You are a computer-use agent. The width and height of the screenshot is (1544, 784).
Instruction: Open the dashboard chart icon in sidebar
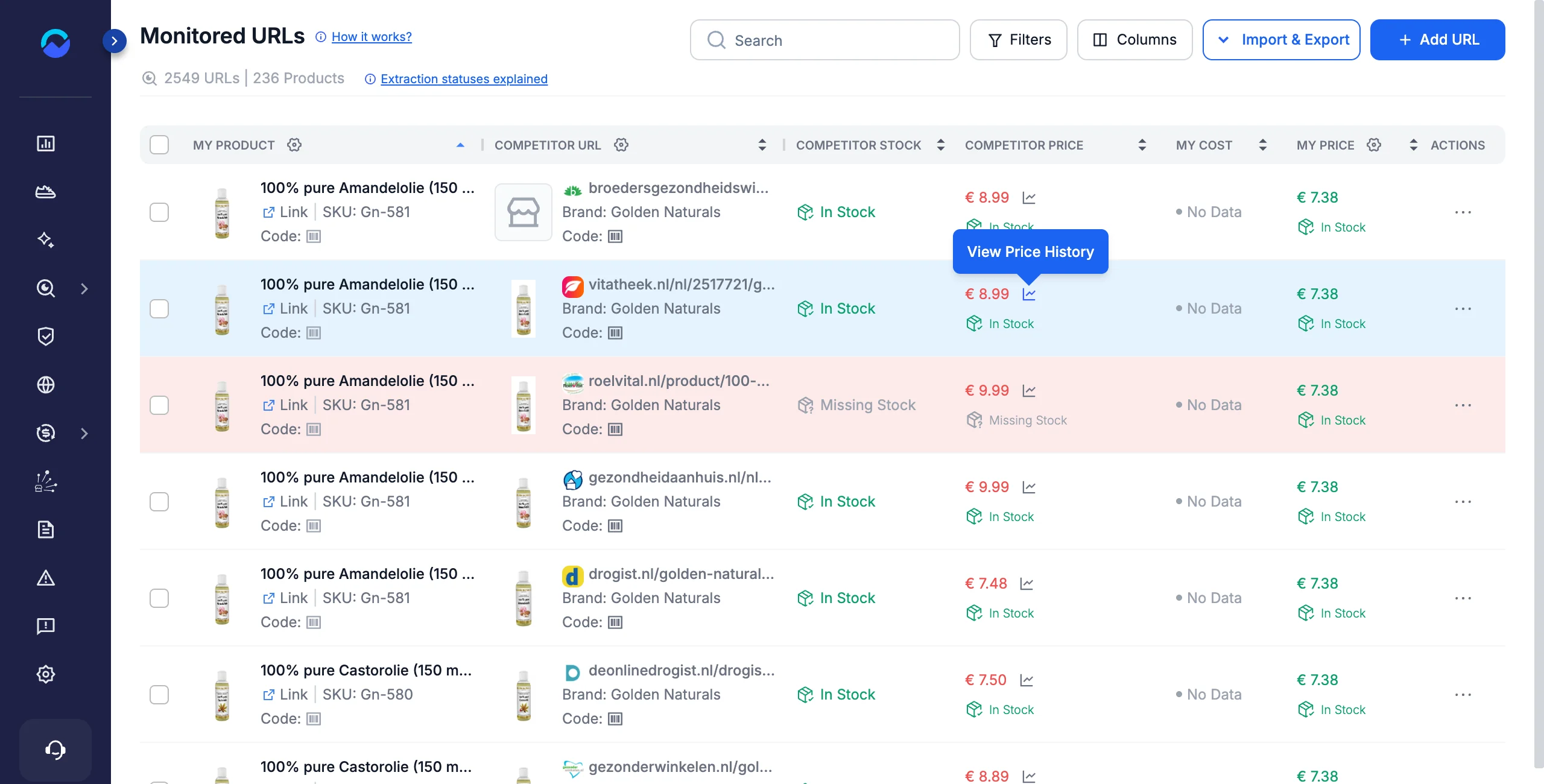(46, 144)
